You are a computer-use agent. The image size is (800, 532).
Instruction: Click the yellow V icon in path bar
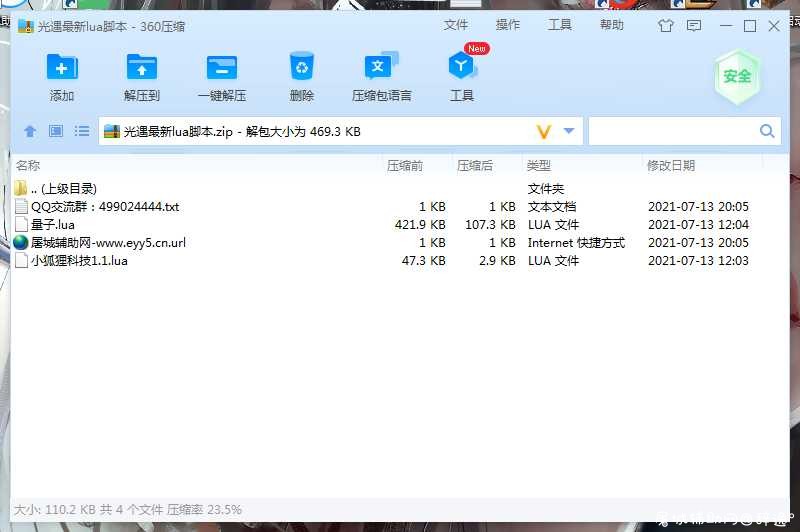(x=544, y=132)
